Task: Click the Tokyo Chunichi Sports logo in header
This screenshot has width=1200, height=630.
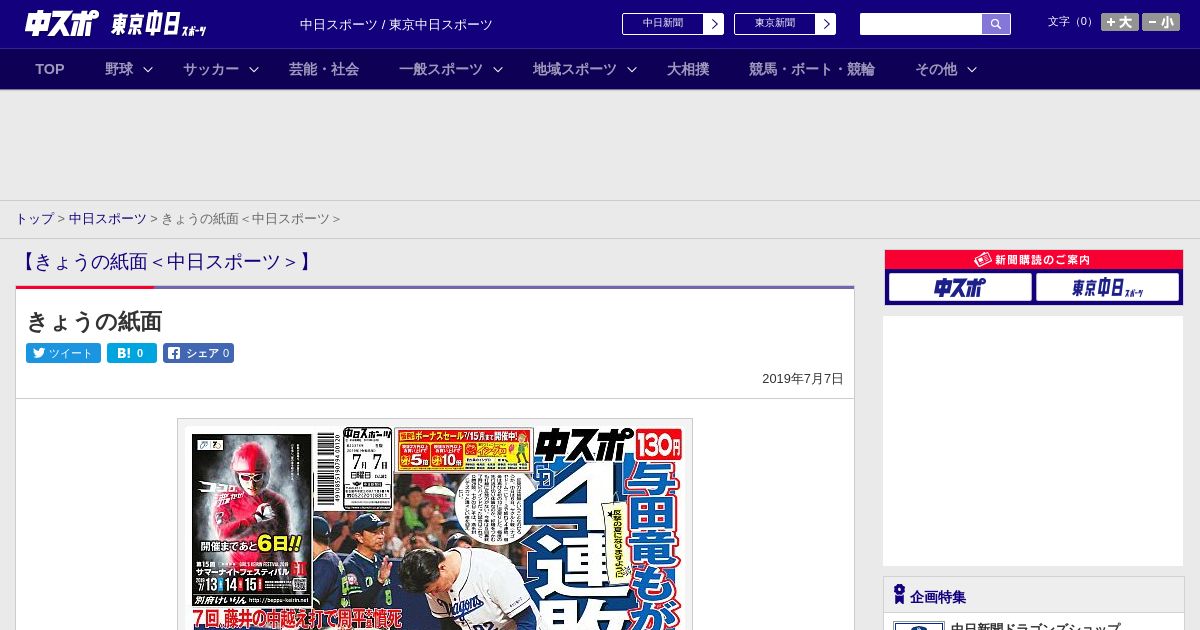Action: click(x=159, y=24)
